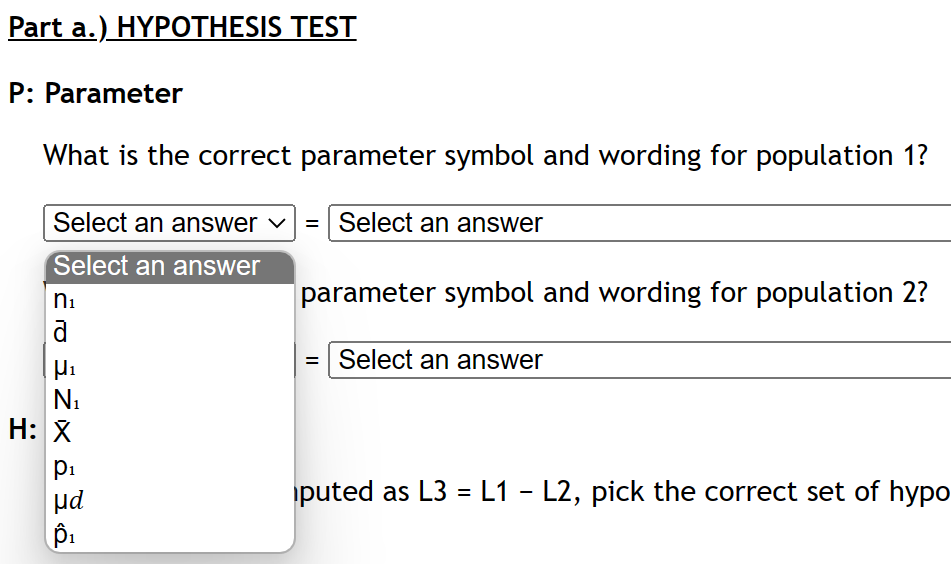Screen dimensions: 951x564
Task: Open the population 1 symbol dropdown
Action: (x=169, y=223)
